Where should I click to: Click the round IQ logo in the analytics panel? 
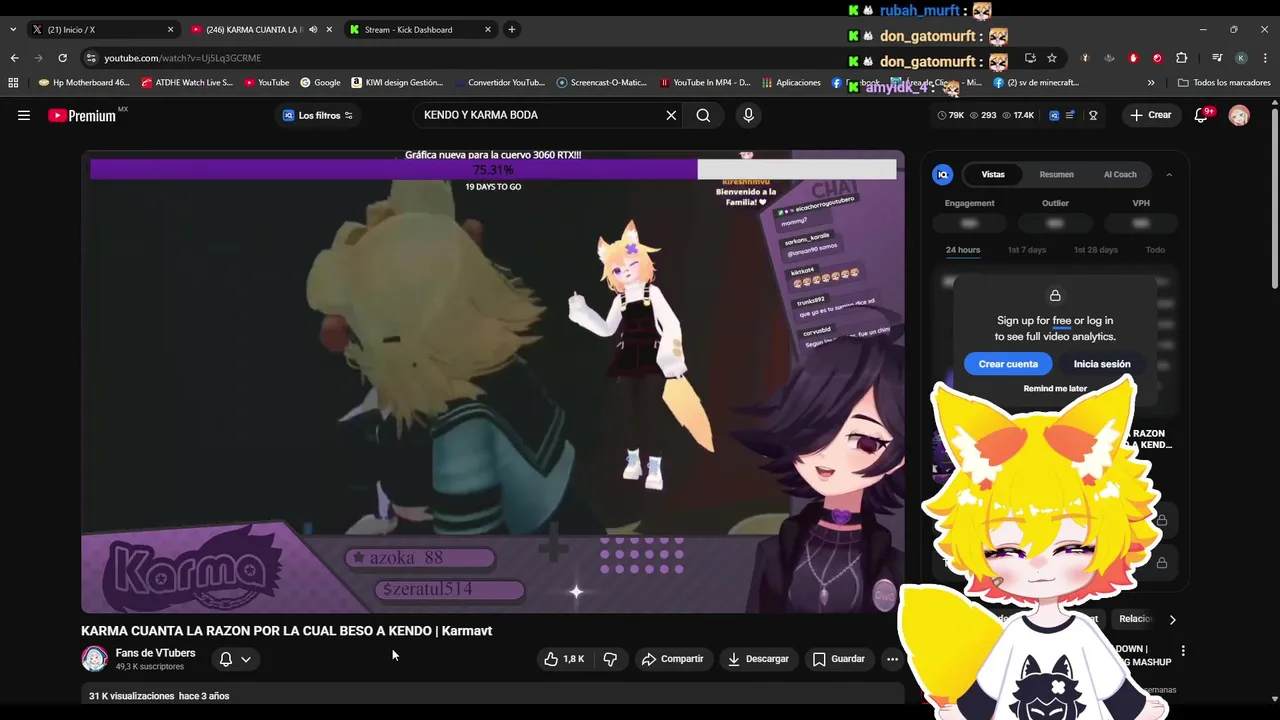tap(942, 174)
